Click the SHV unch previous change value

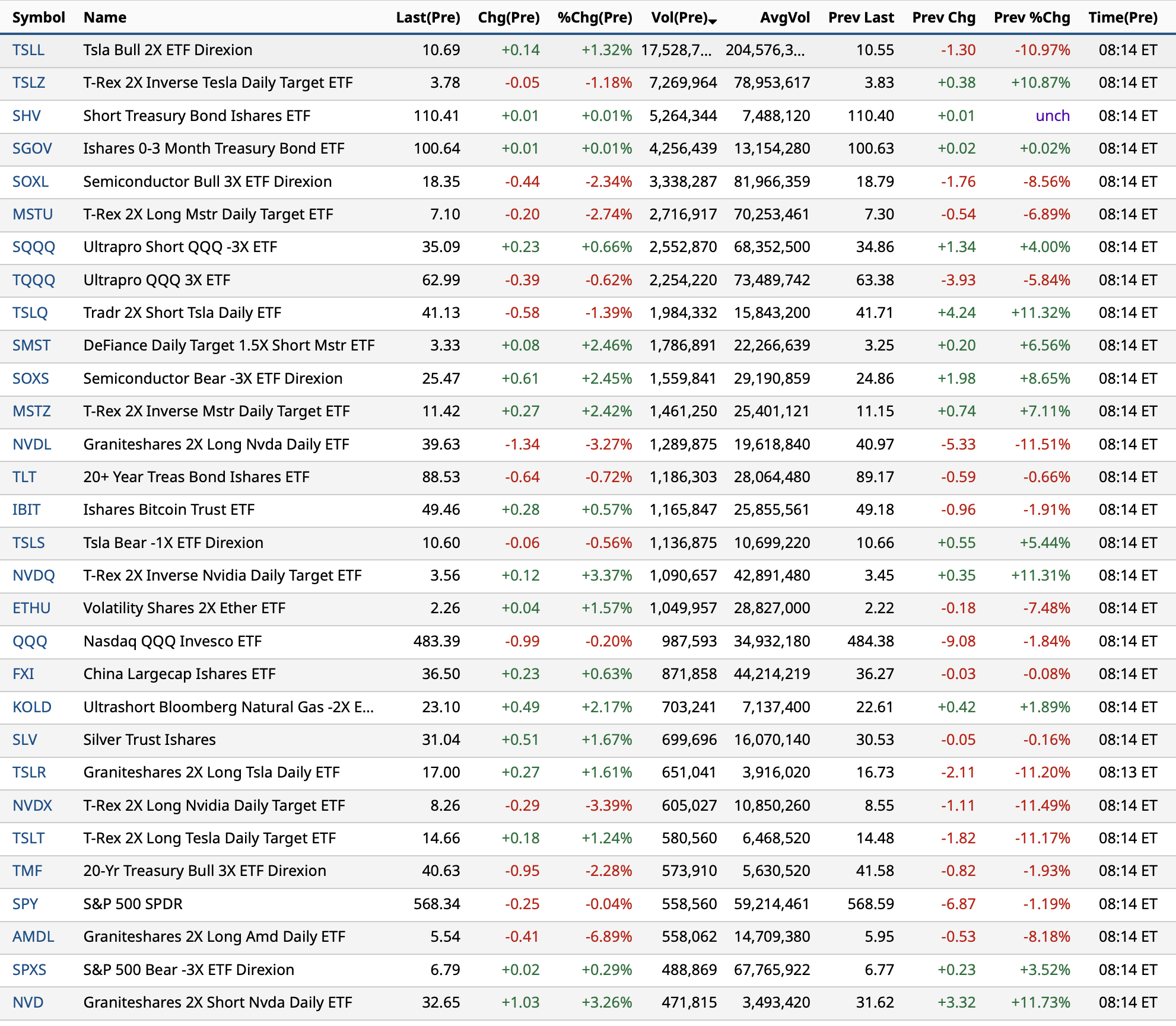(x=1052, y=116)
